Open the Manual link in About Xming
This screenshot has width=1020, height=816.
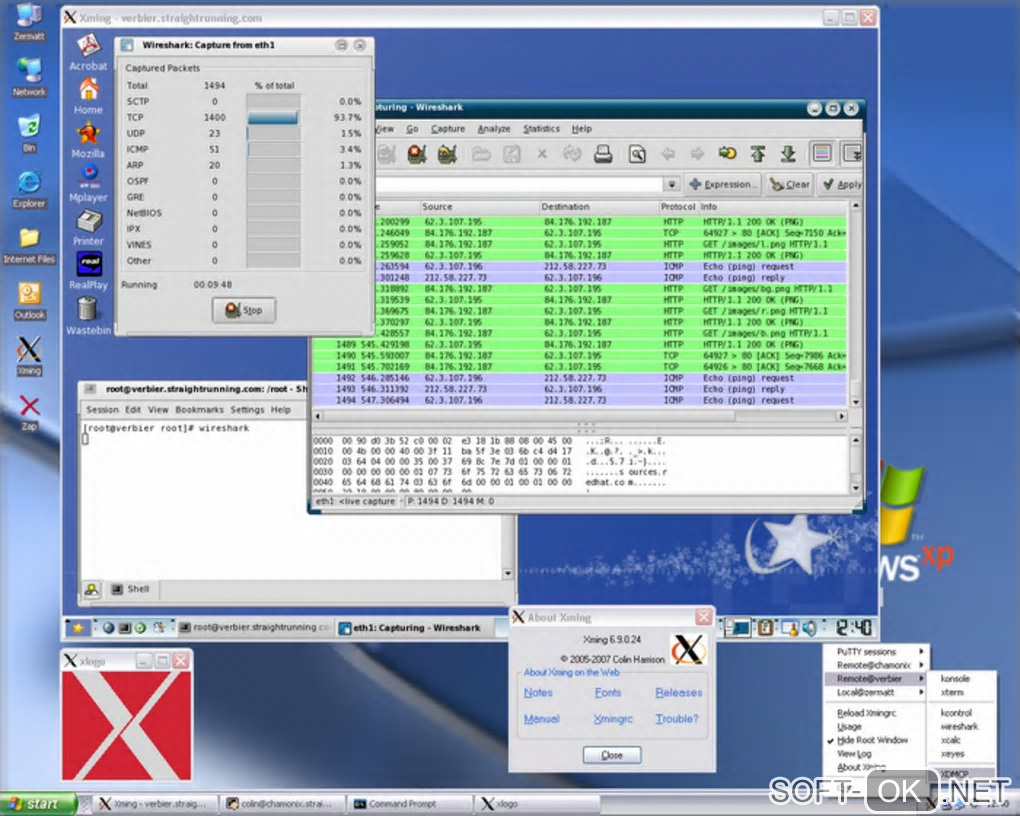(541, 719)
